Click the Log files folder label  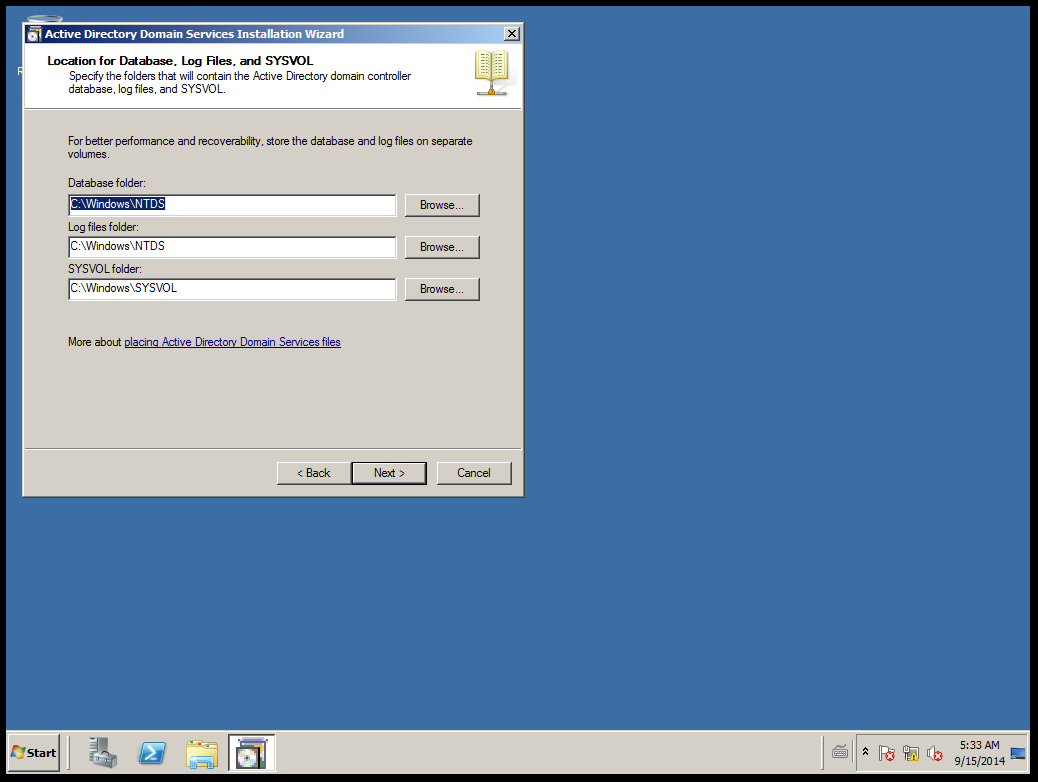coord(103,227)
